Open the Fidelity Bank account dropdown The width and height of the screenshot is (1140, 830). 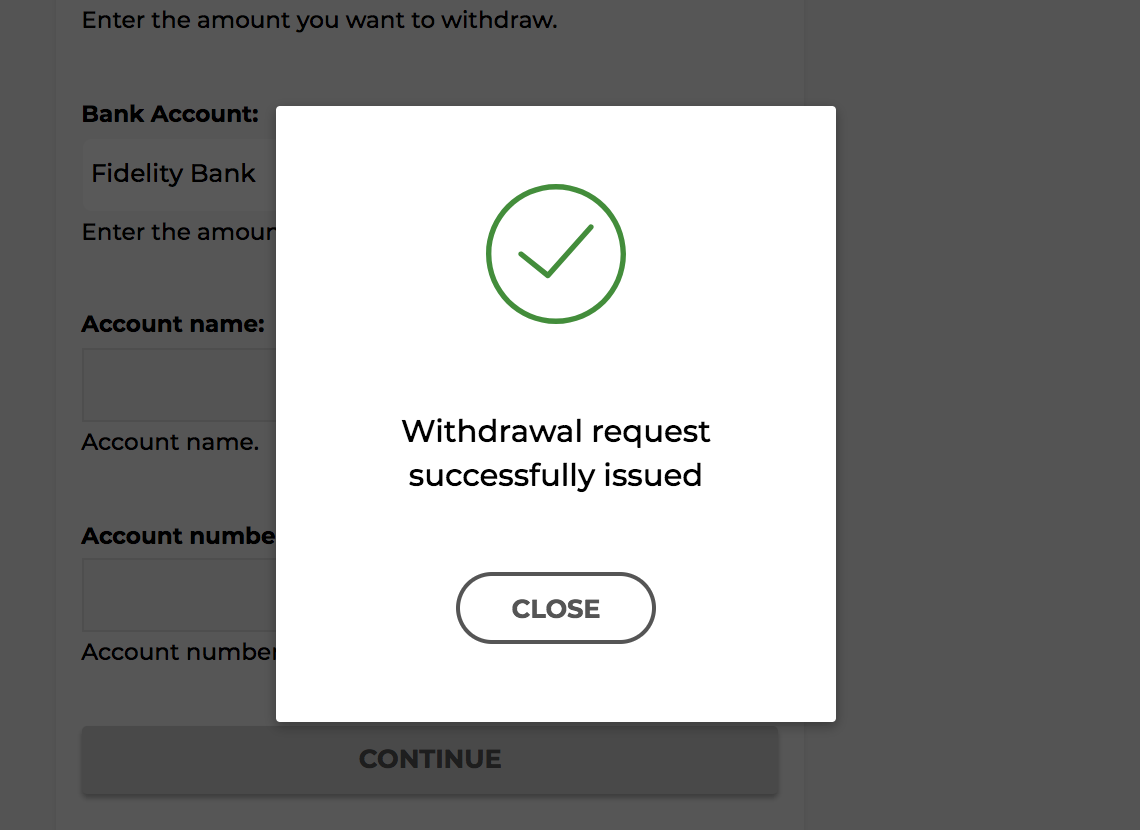(175, 174)
